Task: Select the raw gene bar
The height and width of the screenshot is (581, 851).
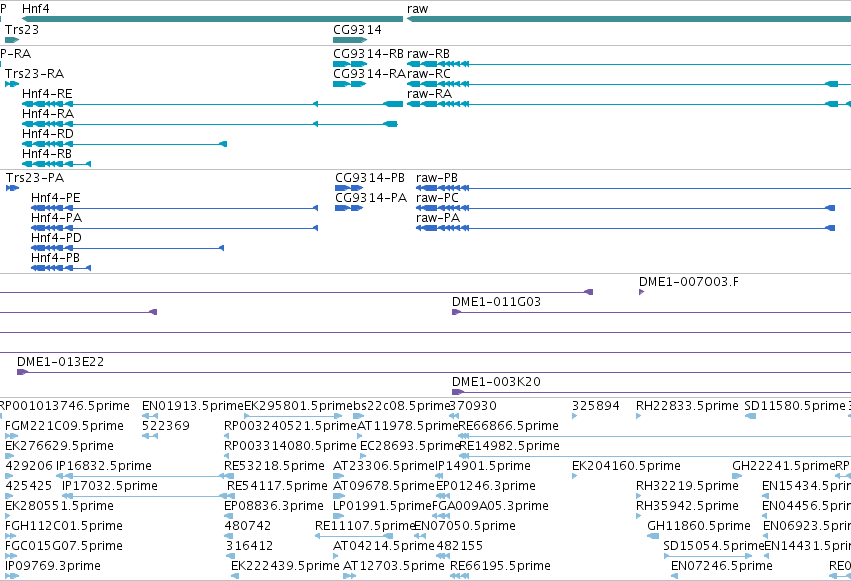Action: [x=628, y=19]
